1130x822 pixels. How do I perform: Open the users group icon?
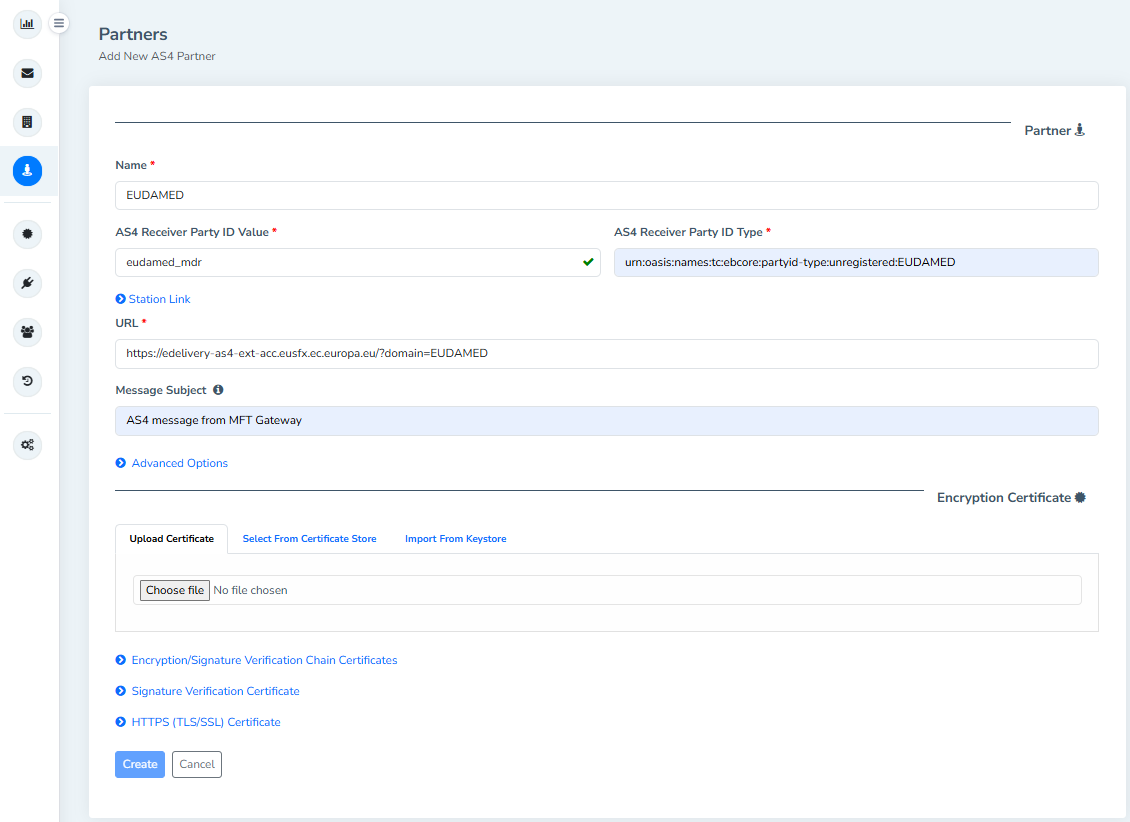click(x=27, y=332)
